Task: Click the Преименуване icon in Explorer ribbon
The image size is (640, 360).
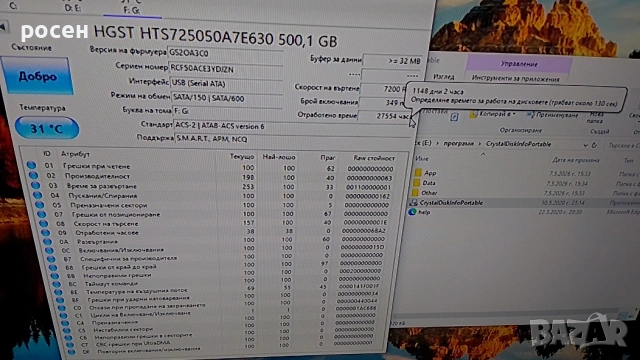Action: click(x=530, y=115)
